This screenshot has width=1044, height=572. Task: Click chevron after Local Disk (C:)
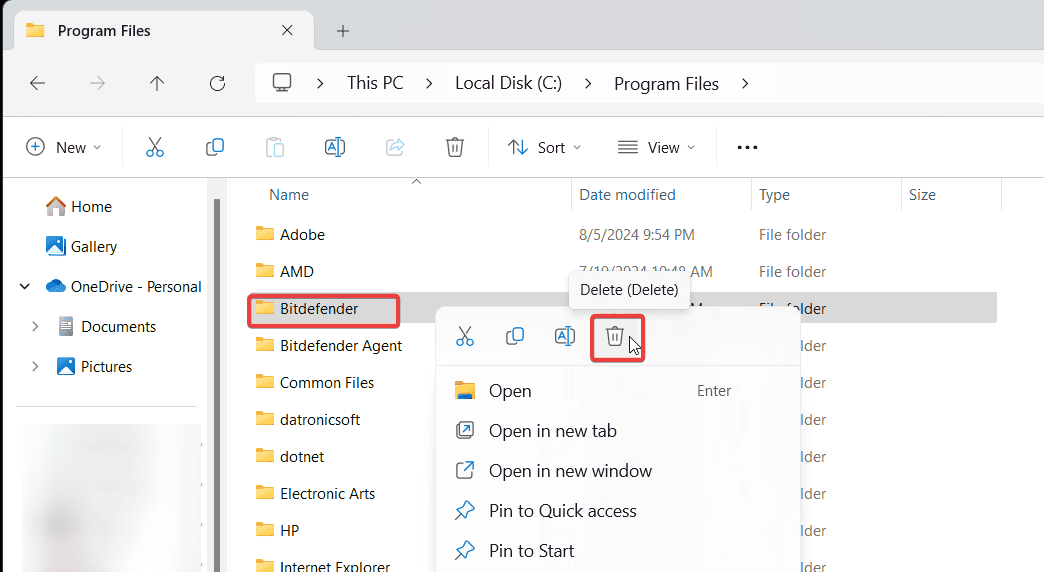tap(588, 83)
